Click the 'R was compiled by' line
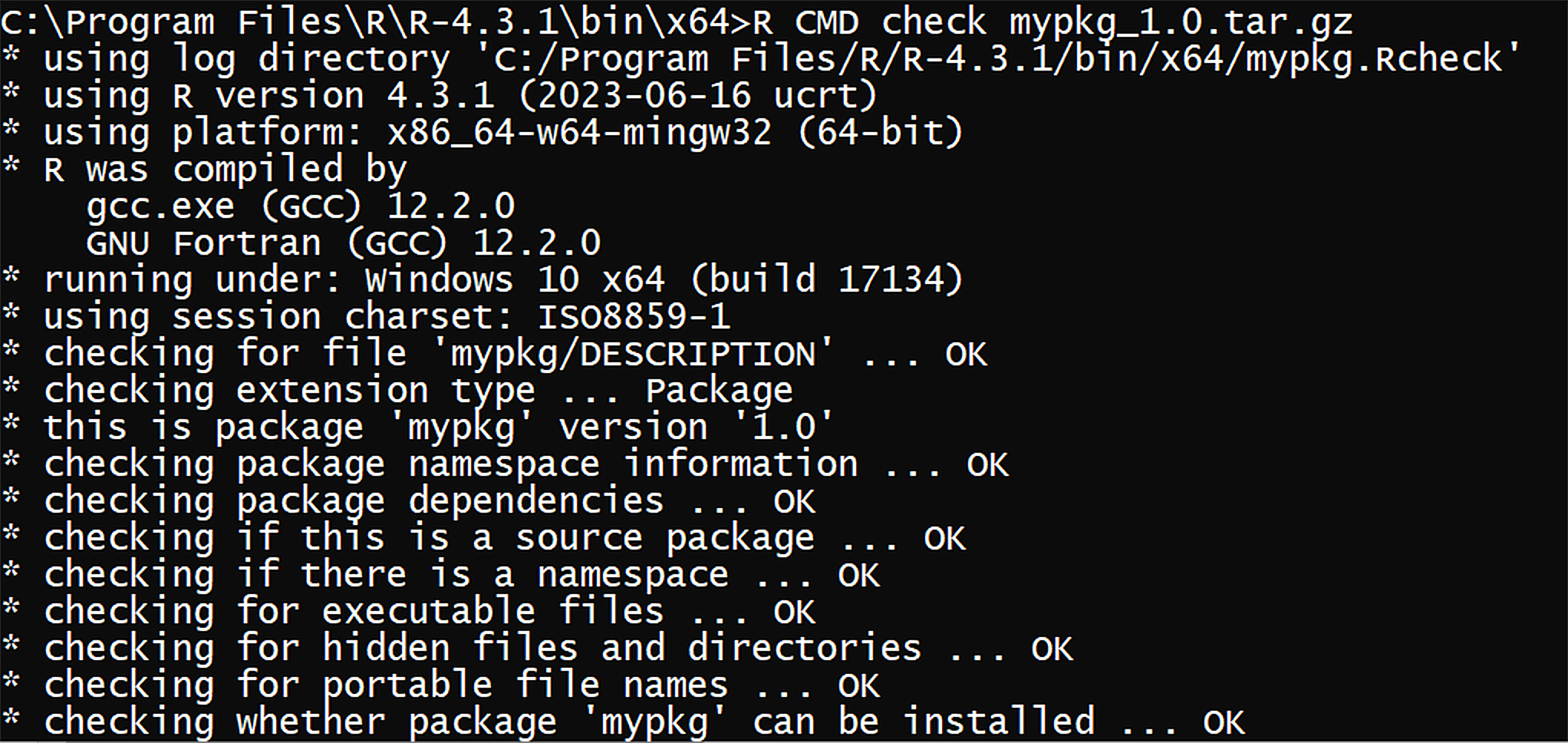The width and height of the screenshot is (1568, 743). coord(205,170)
